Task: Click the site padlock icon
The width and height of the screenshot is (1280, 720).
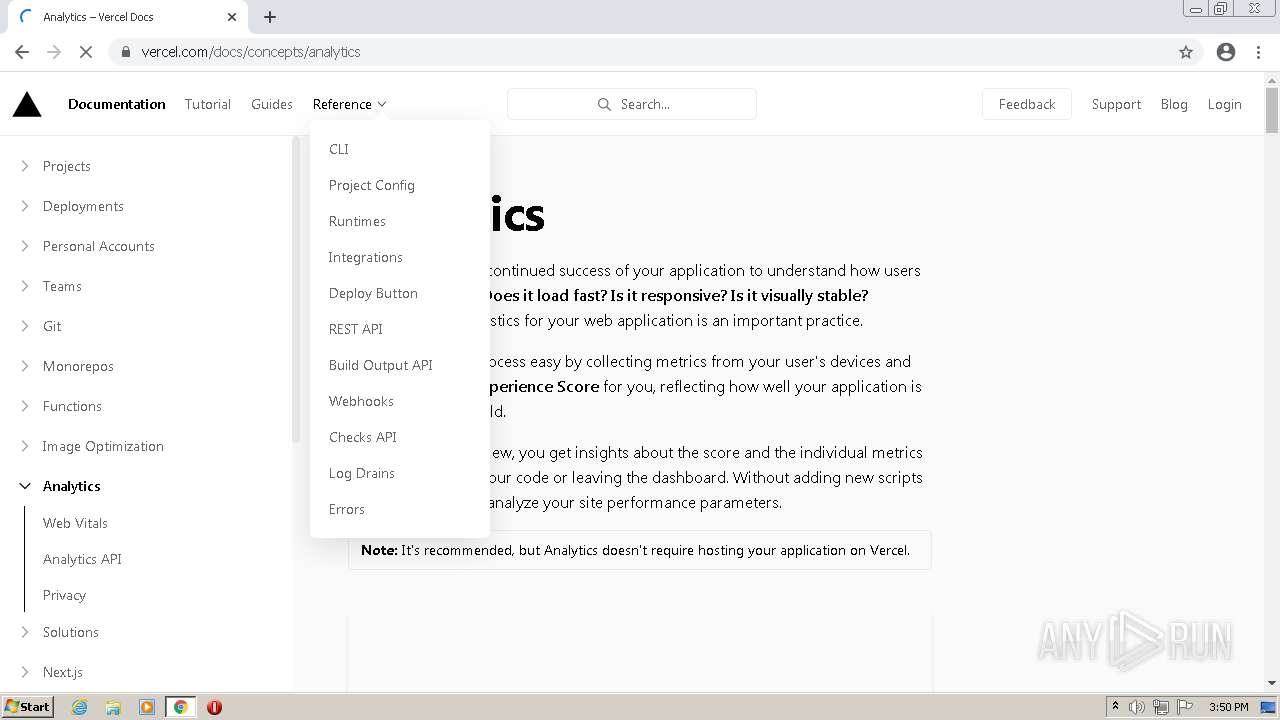Action: click(x=125, y=52)
